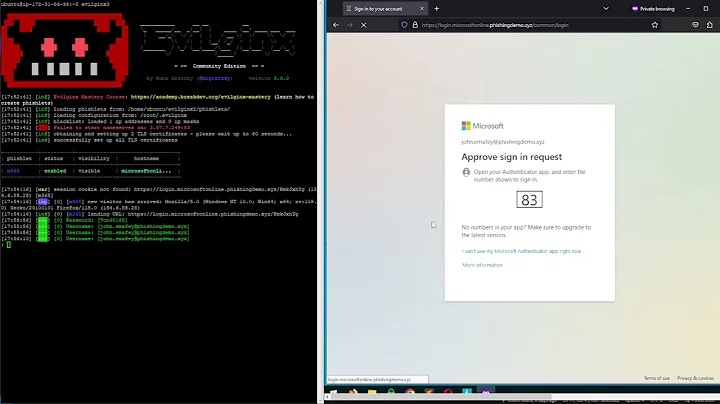The width and height of the screenshot is (720, 404).
Task: Open the extensions icon in Firefox toolbar
Action: point(710,25)
